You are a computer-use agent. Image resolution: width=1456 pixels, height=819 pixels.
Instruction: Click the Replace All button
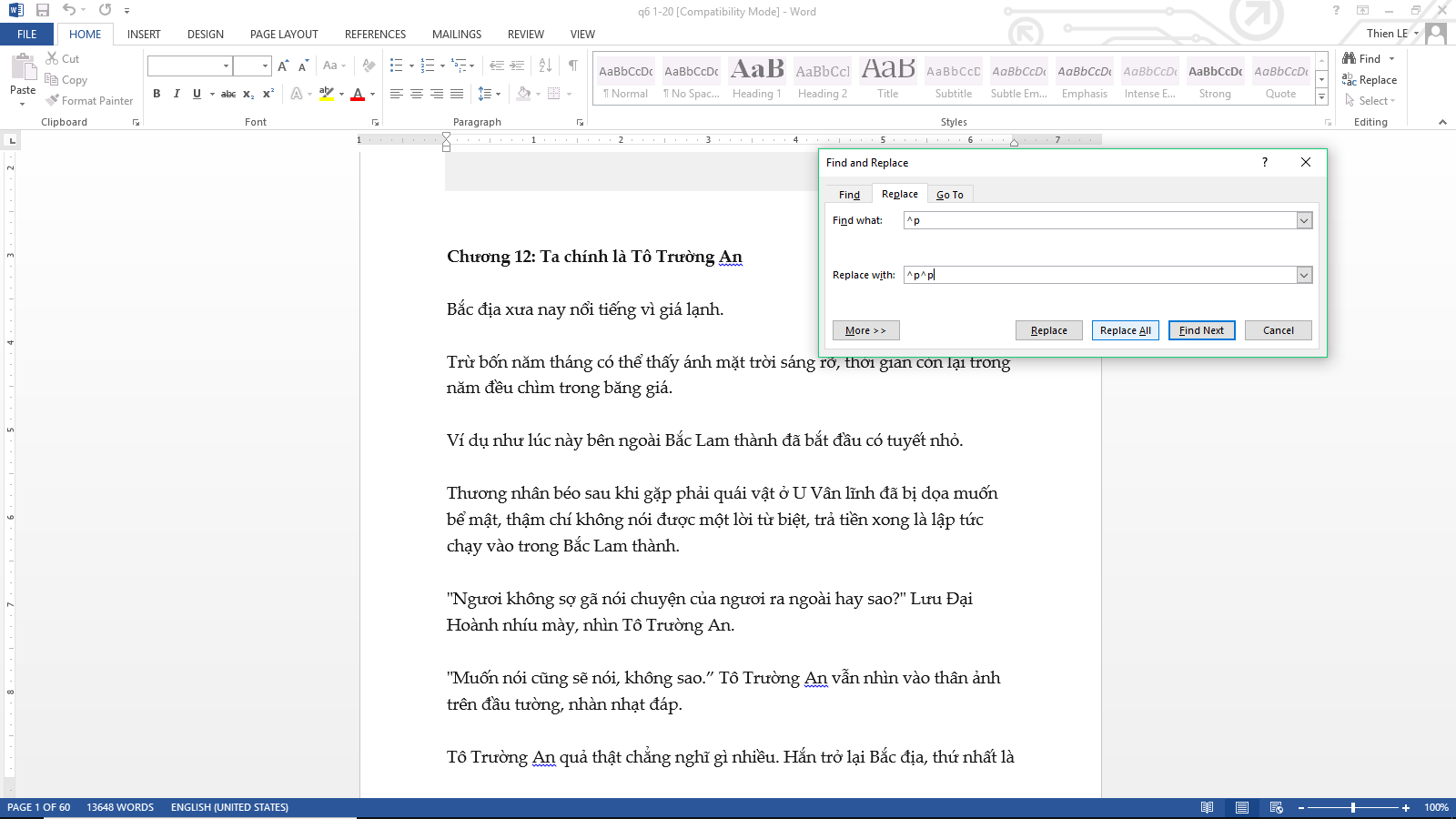tap(1125, 330)
